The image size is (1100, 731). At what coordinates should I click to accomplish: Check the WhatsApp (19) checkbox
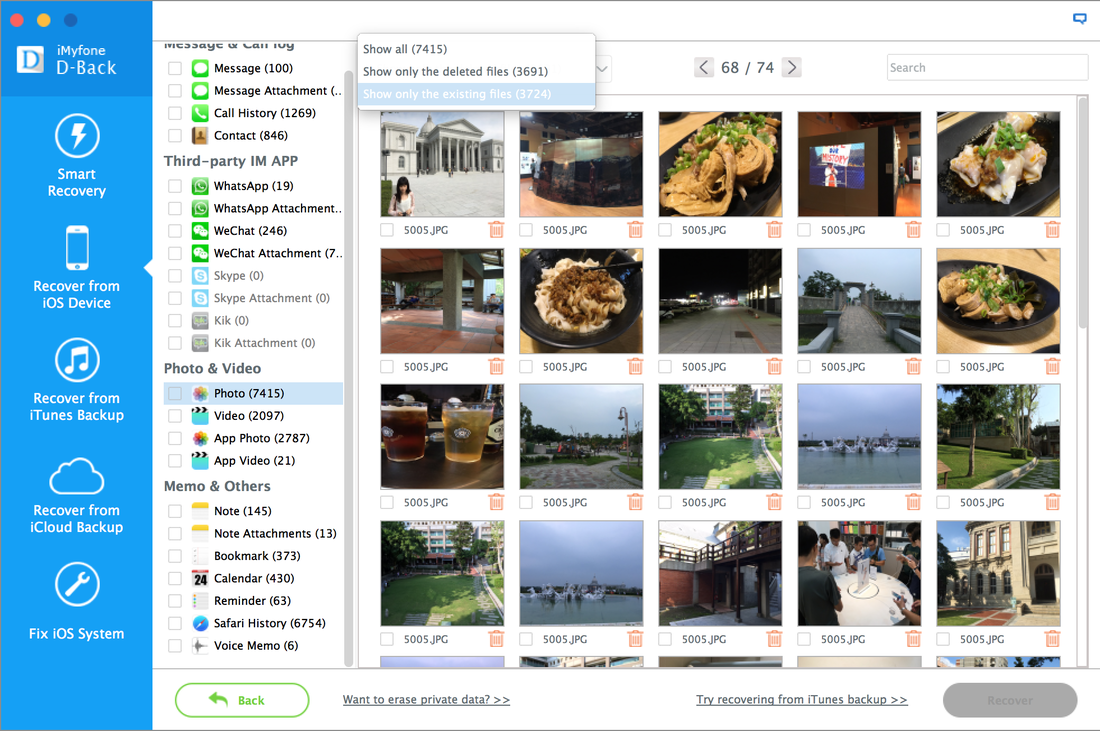click(175, 186)
